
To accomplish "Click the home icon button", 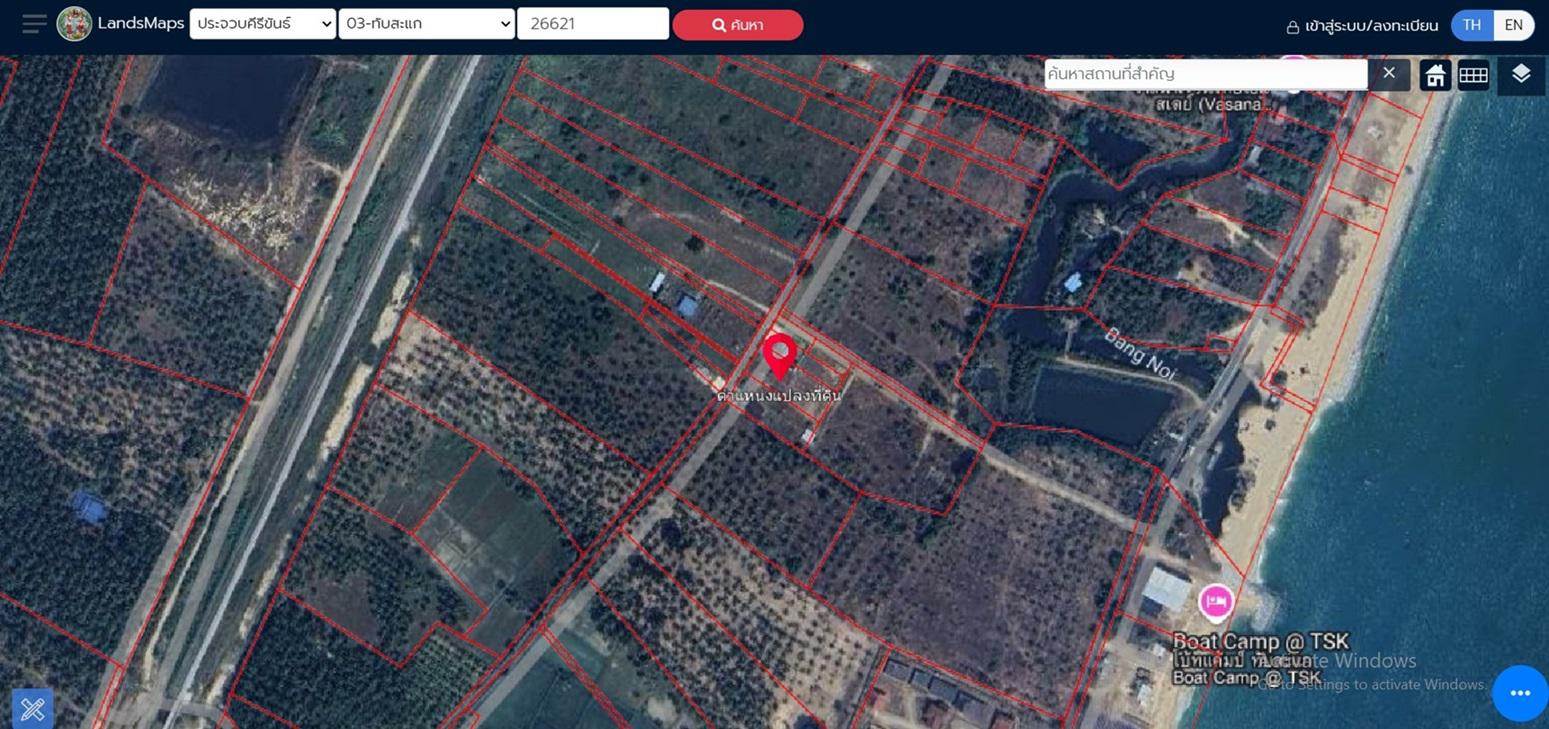I will [1435, 75].
